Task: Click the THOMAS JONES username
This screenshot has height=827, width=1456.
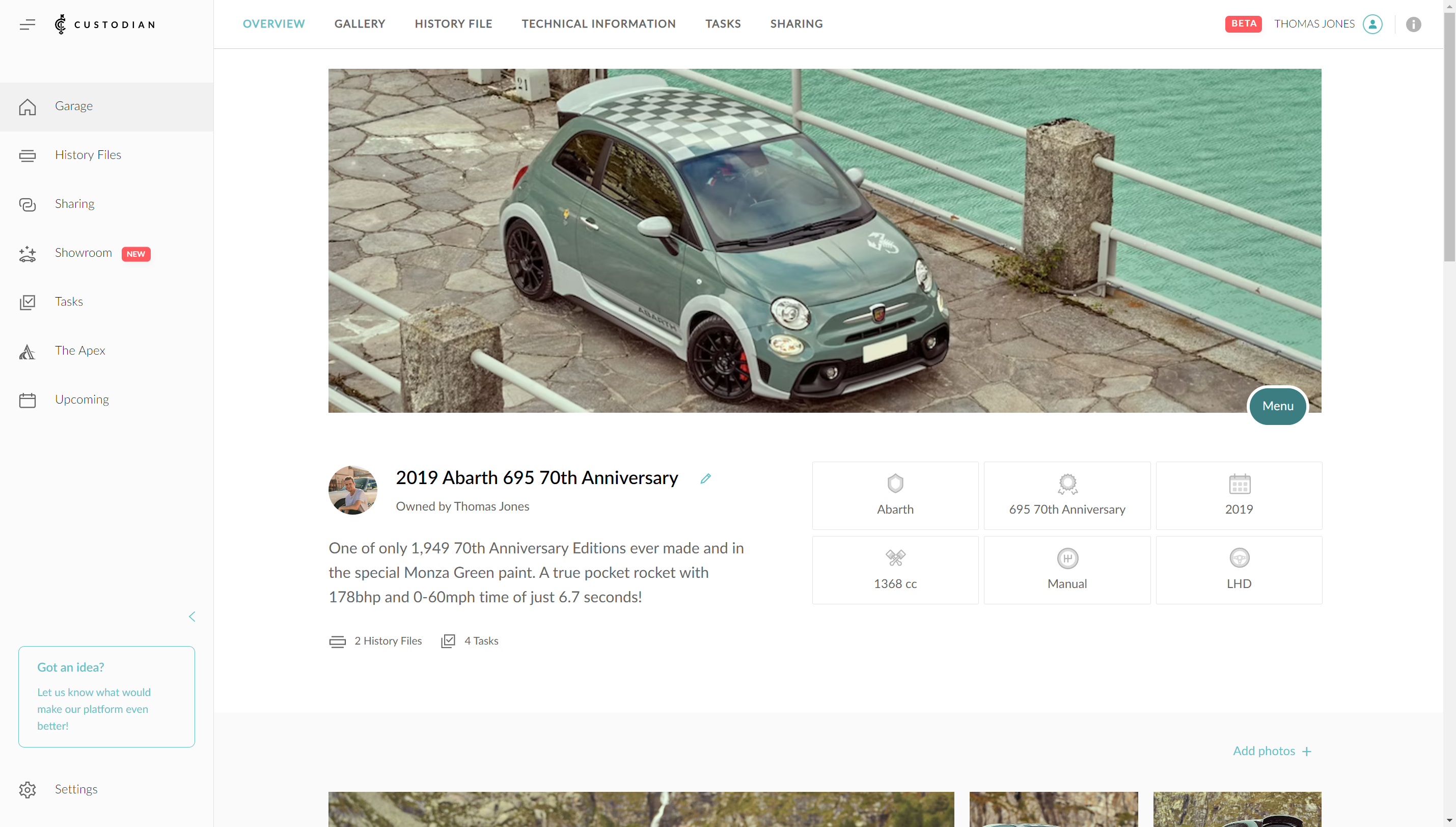Action: click(1313, 24)
